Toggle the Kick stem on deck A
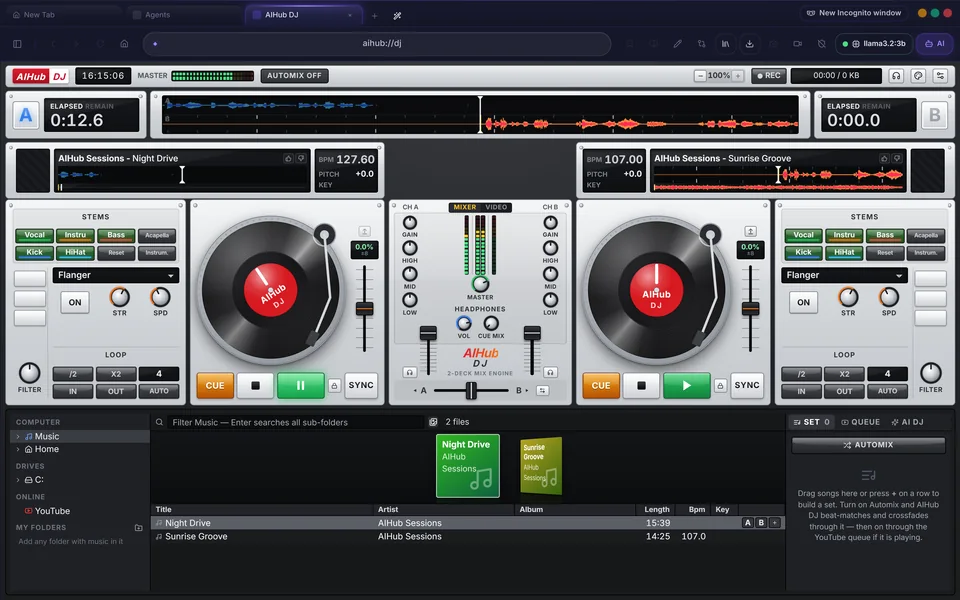Image resolution: width=960 pixels, height=600 pixels. tap(34, 252)
